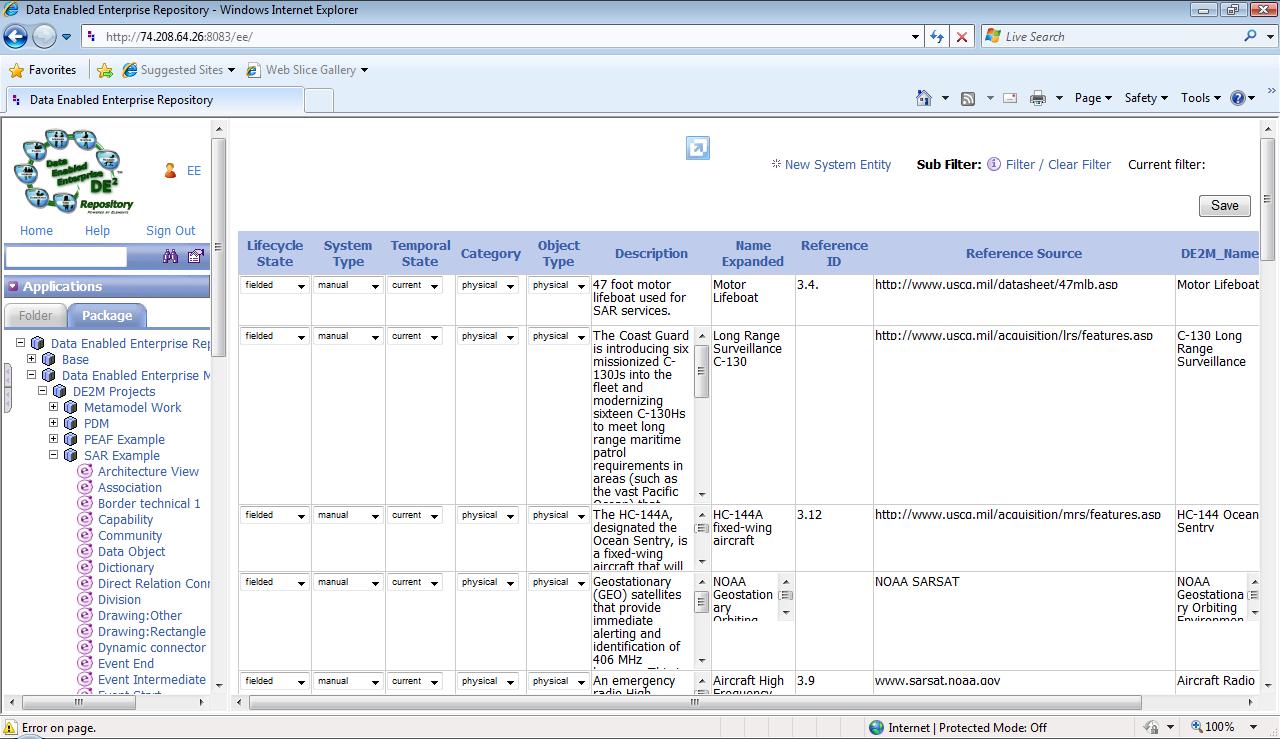1280x739 pixels.
Task: Click the Internet zone globe icon
Action: (x=876, y=727)
